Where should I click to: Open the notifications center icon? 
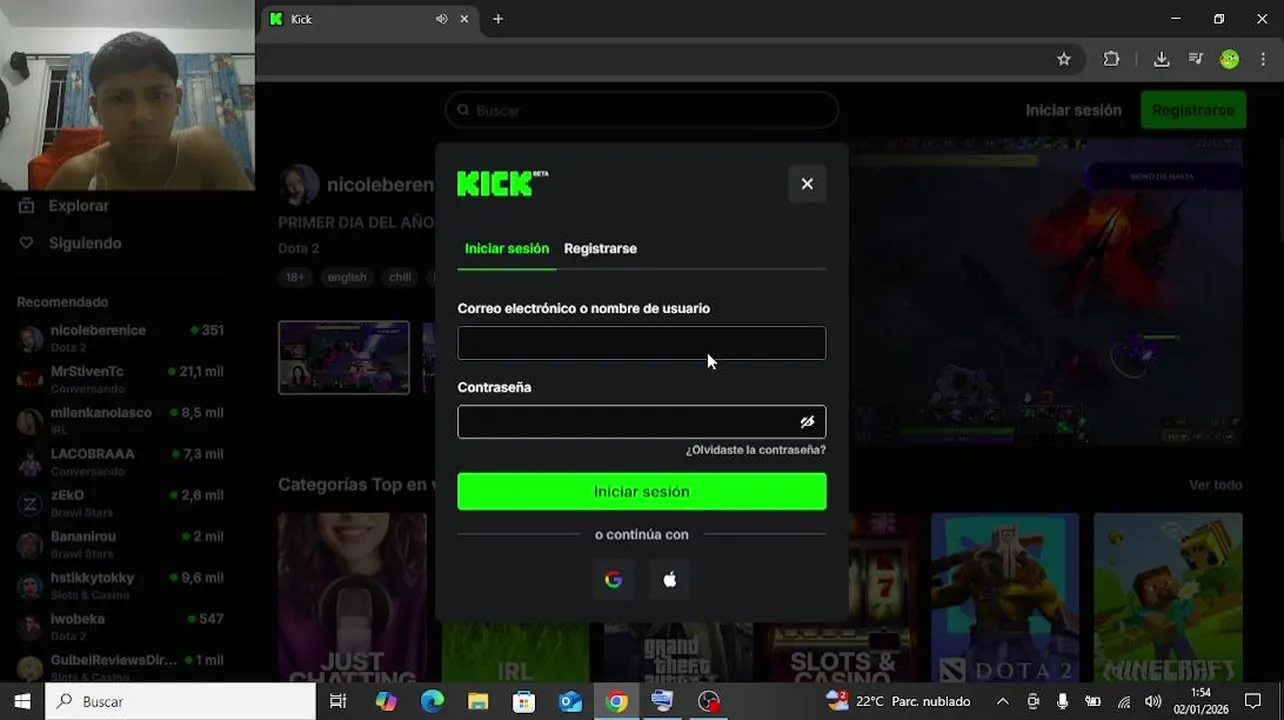click(x=1253, y=701)
